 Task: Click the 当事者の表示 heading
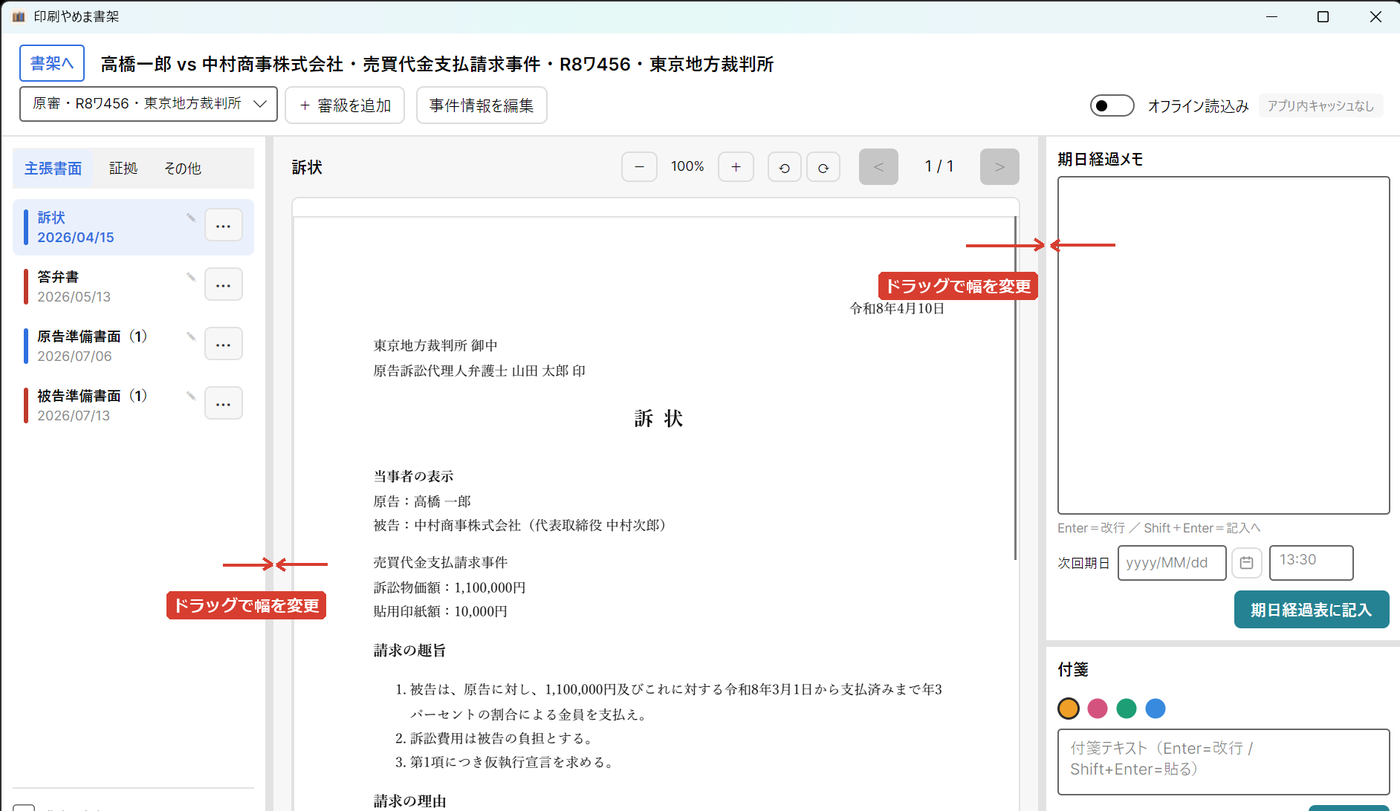(x=414, y=476)
